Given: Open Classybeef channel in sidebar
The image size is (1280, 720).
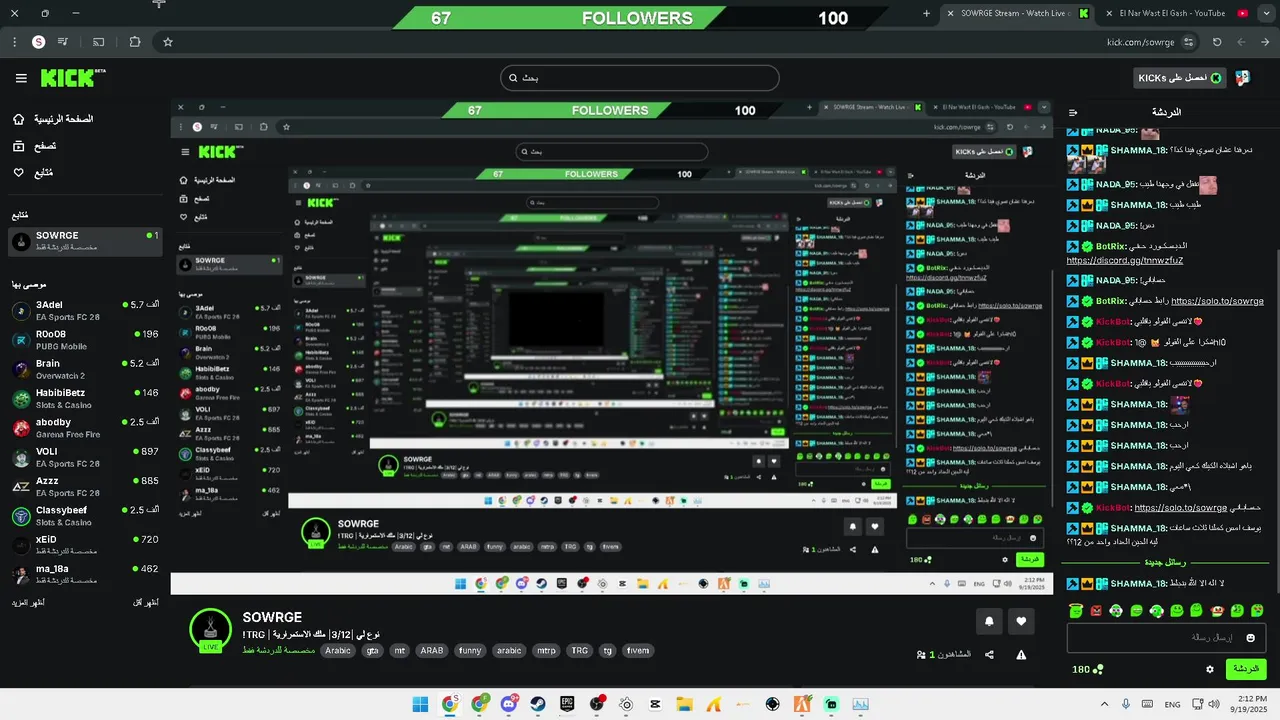Looking at the screenshot, I should (x=85, y=516).
